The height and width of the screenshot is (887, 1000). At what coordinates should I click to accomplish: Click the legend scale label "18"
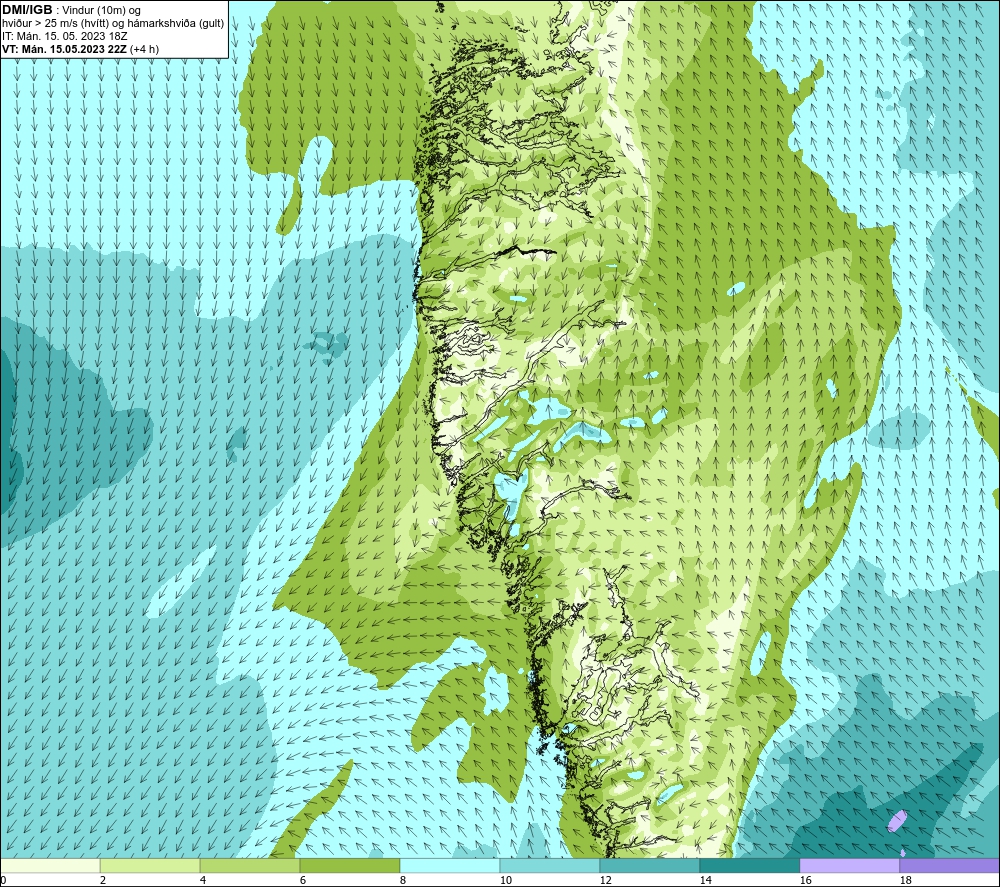905,880
